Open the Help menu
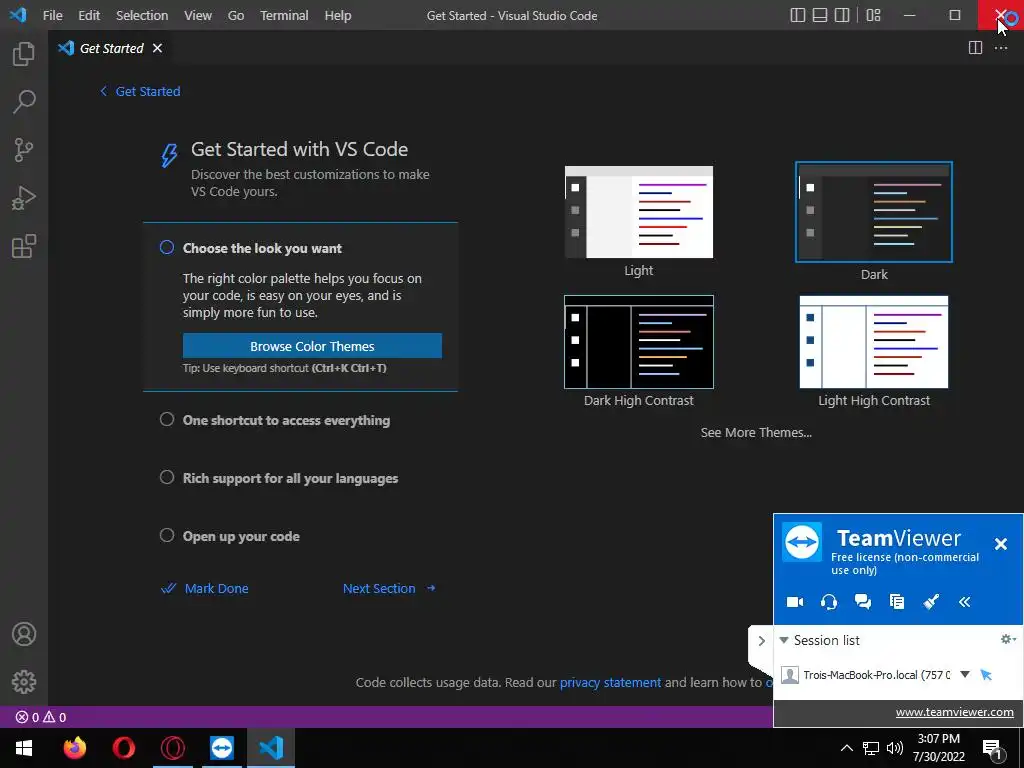This screenshot has height=768, width=1024. [x=338, y=15]
